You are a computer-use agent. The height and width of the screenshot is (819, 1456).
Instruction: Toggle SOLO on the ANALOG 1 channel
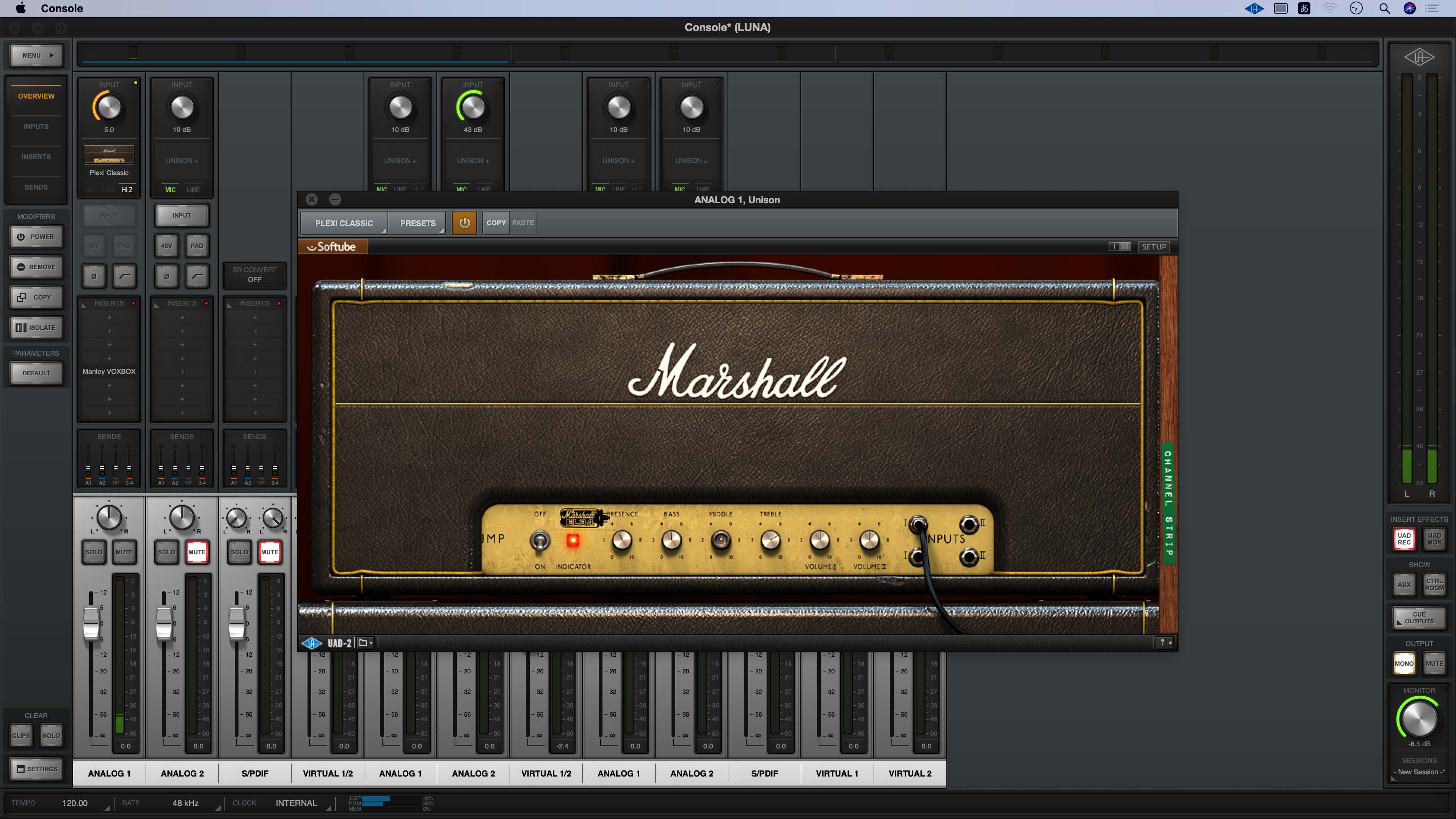[94, 552]
